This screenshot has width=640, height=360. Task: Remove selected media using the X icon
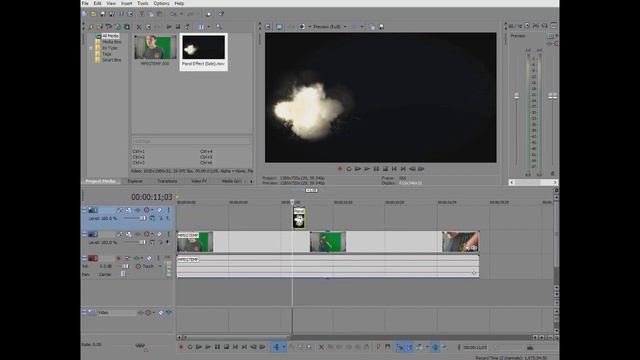click(x=139, y=27)
